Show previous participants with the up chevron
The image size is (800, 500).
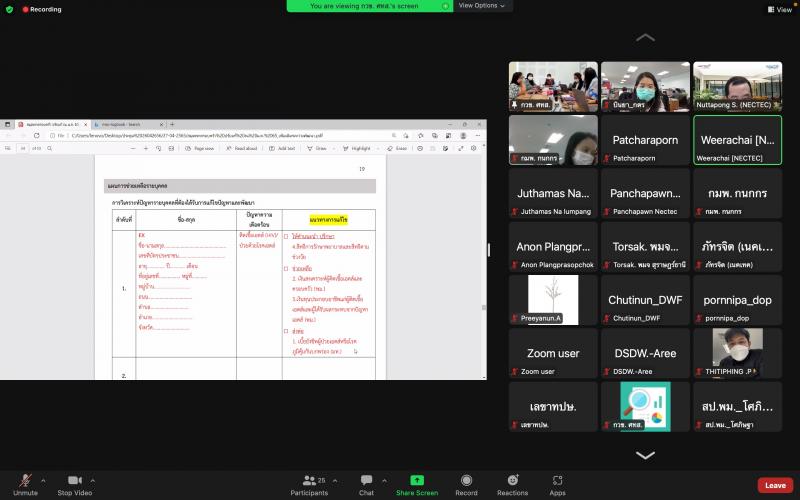point(645,37)
